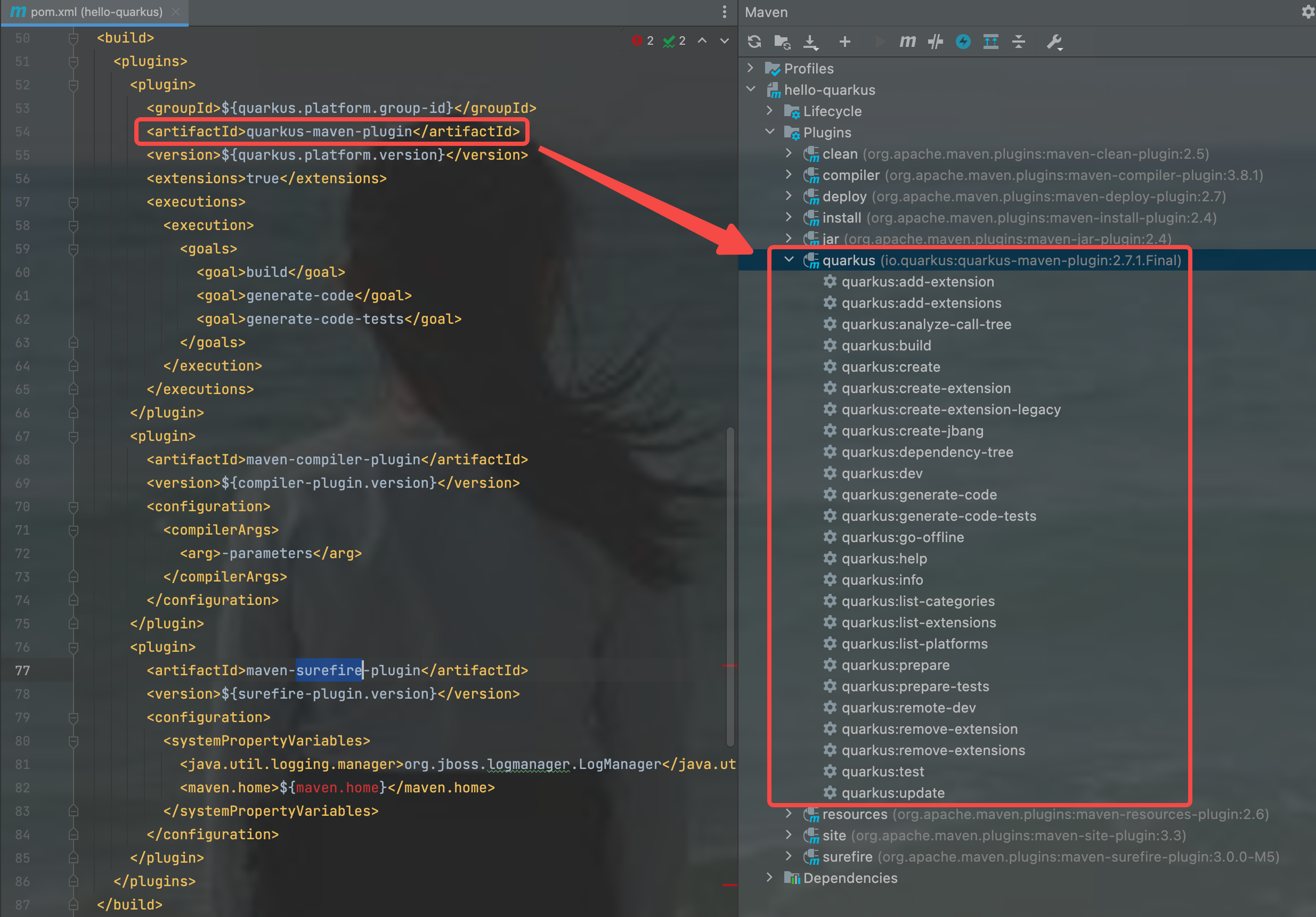The width and height of the screenshot is (1316, 917).
Task: Click line number 77 in gutter
Action: (22, 670)
